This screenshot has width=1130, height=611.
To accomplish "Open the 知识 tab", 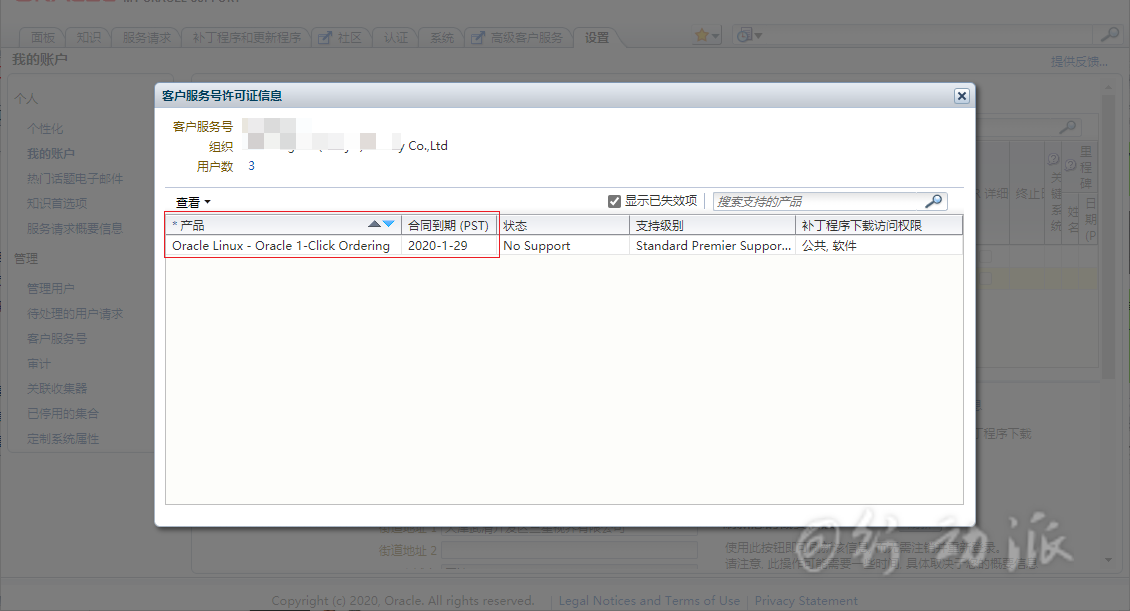I will click(89, 37).
